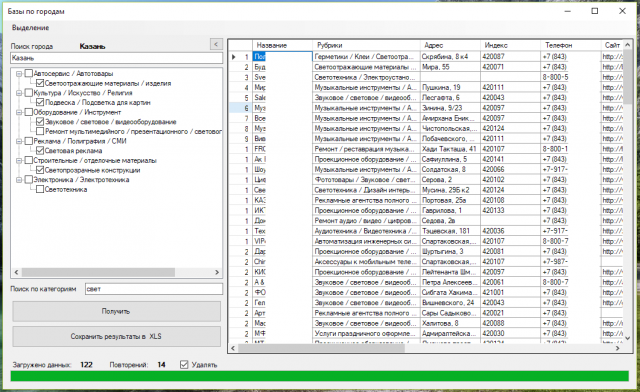Screen dimensions: 640x392
Task: Click the grid's horizontal scrollbar thumb
Action: click(x=321, y=348)
